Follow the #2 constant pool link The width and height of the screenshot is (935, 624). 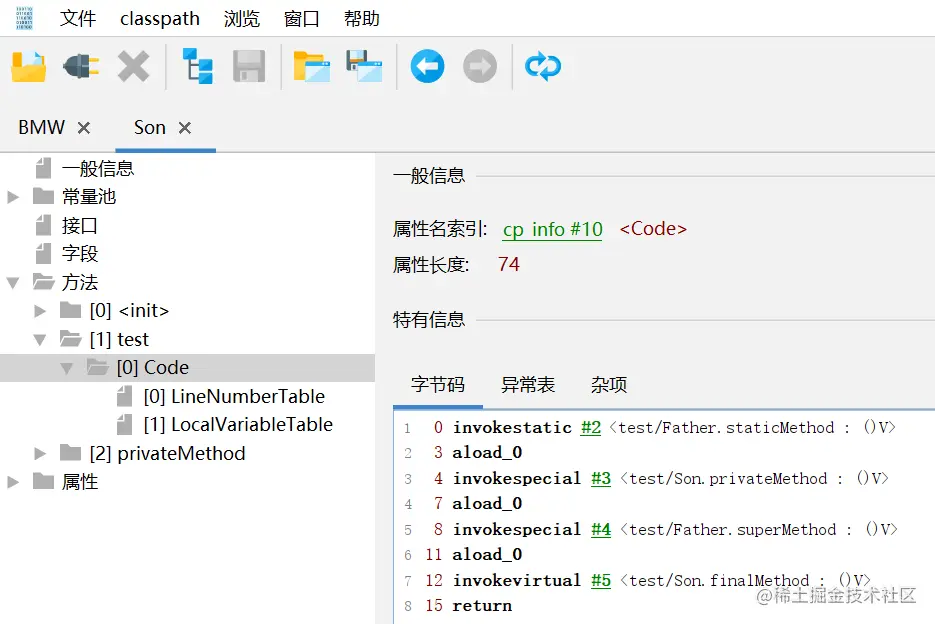(591, 427)
